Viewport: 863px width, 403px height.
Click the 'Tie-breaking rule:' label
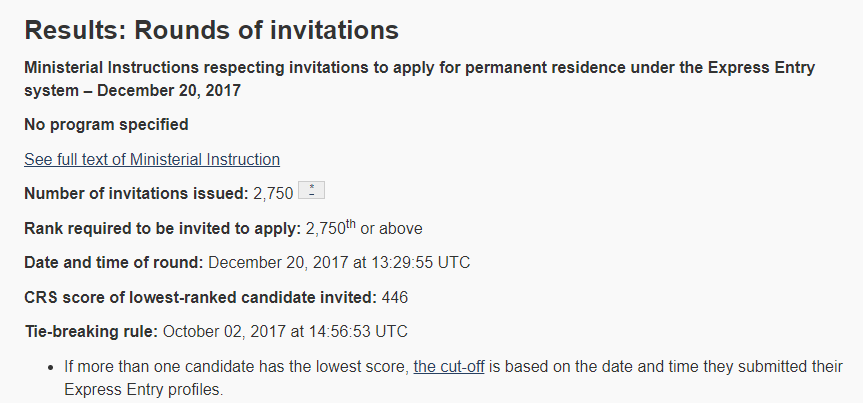[x=91, y=332]
